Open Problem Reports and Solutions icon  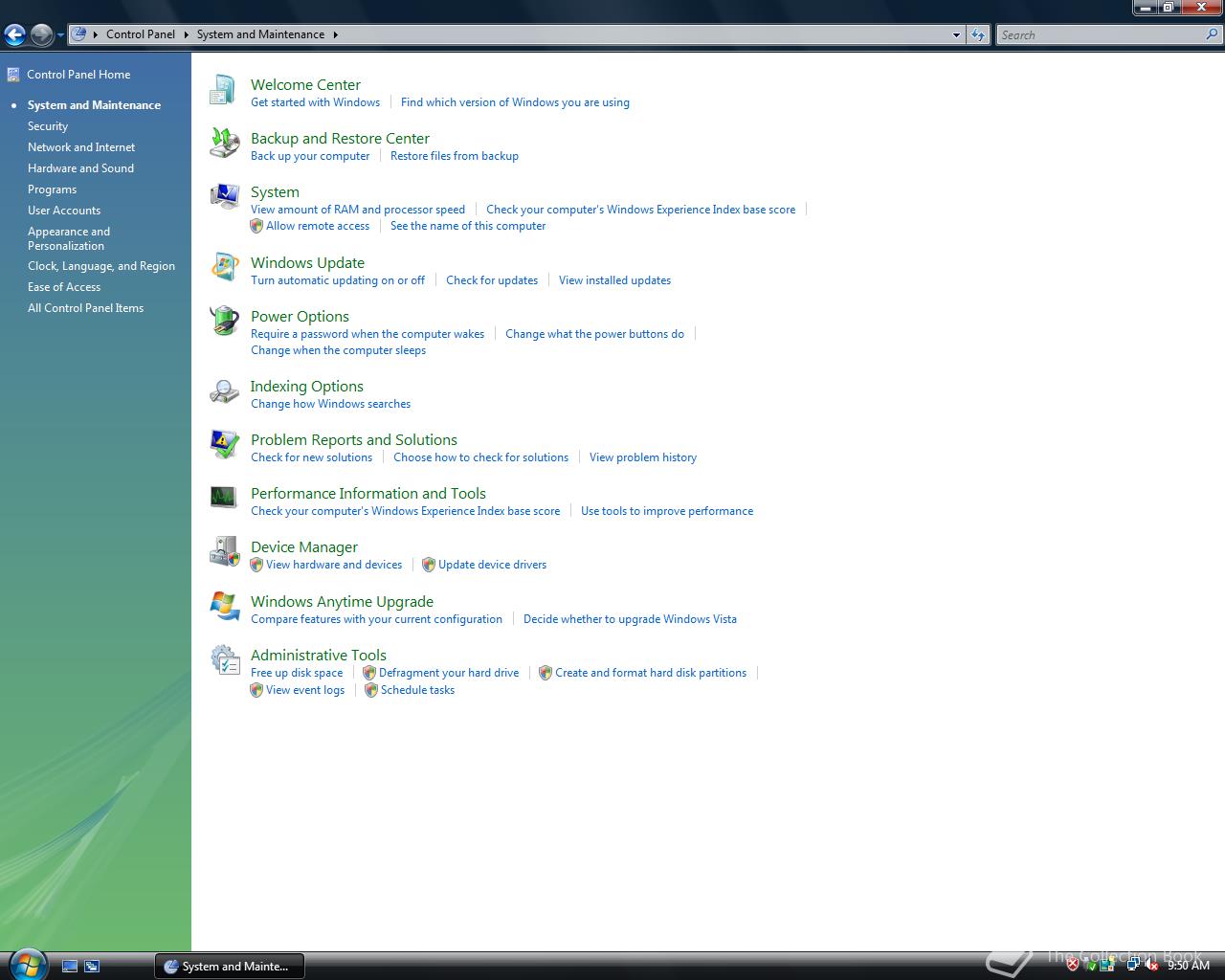tap(223, 445)
